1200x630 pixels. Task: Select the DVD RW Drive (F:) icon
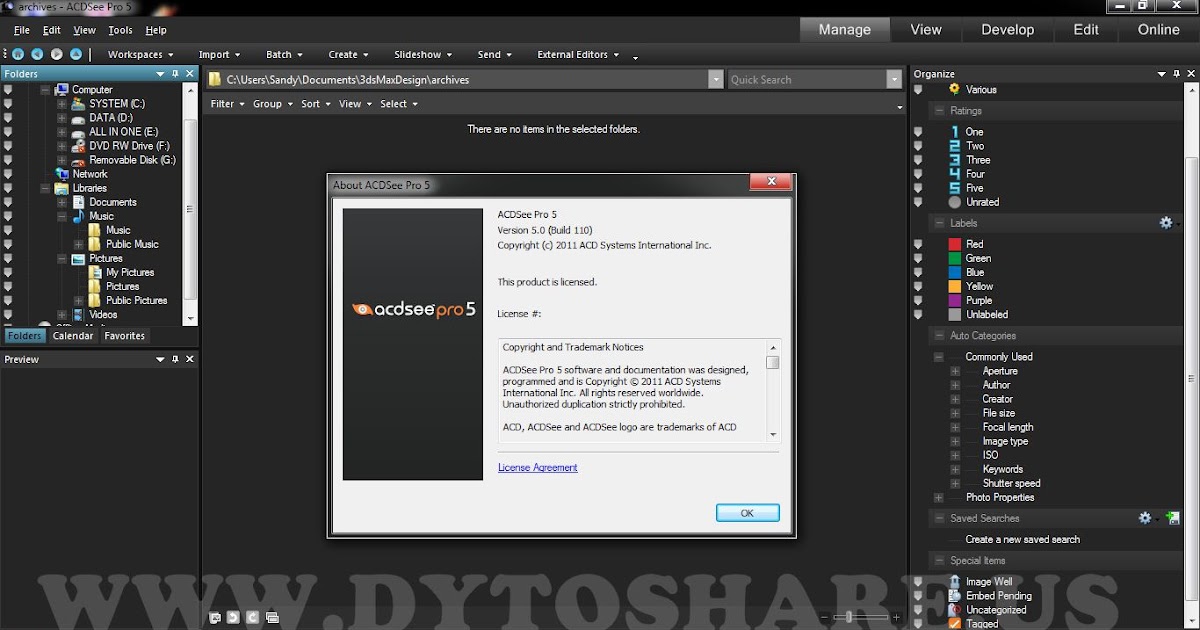click(x=78, y=146)
